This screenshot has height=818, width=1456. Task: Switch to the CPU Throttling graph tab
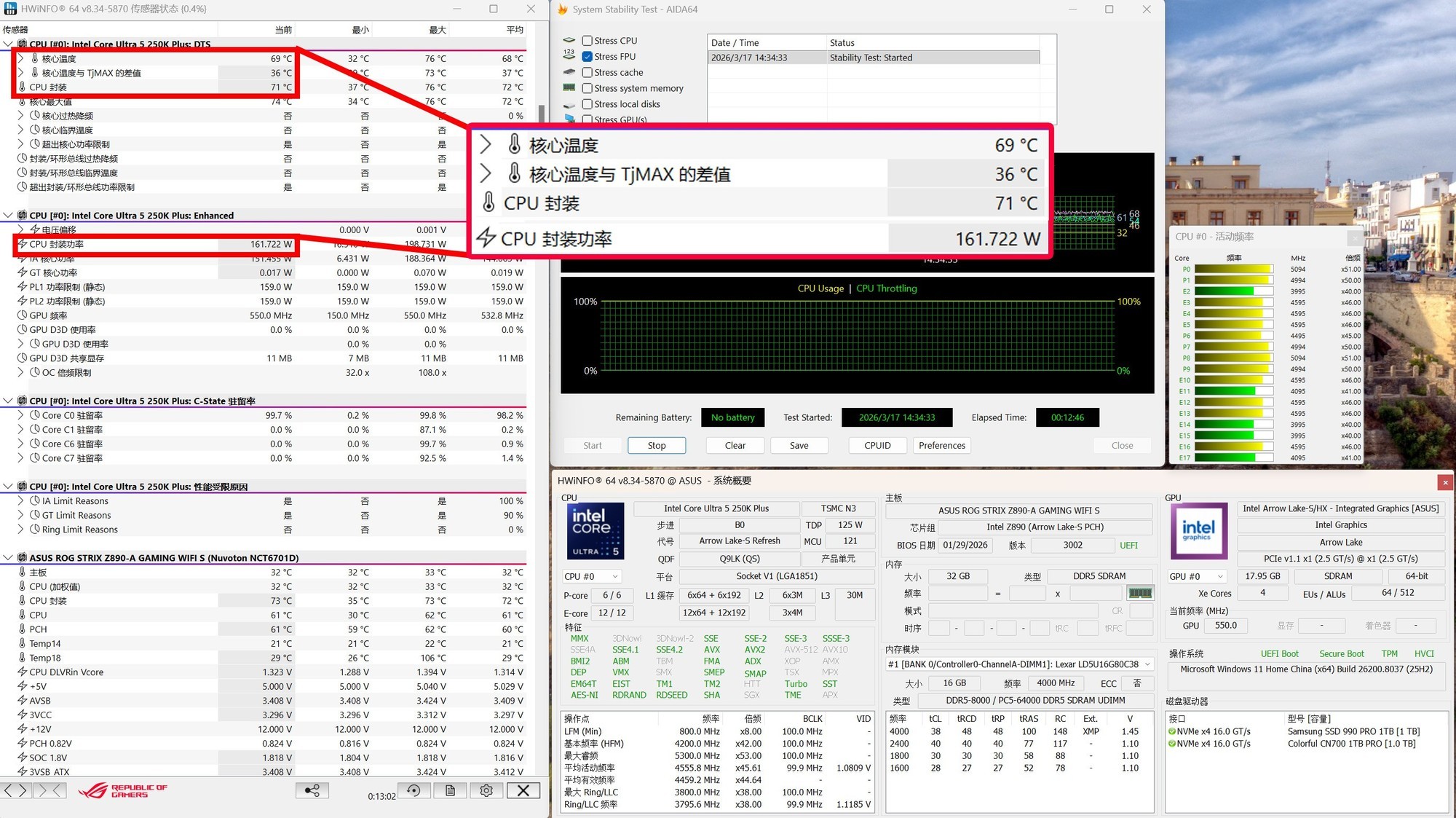coord(886,288)
